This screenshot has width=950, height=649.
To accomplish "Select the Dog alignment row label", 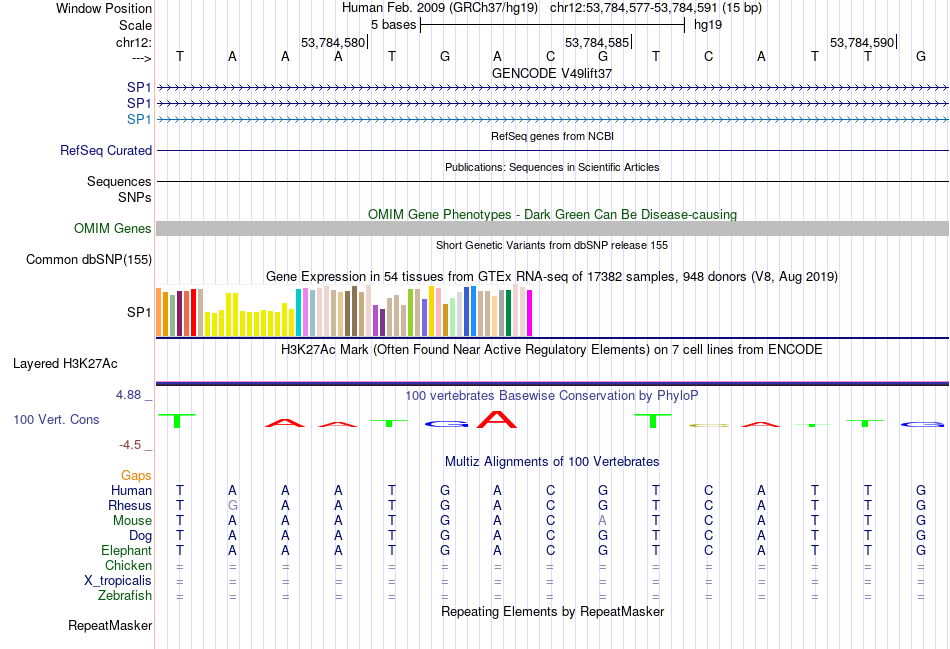I will [141, 536].
